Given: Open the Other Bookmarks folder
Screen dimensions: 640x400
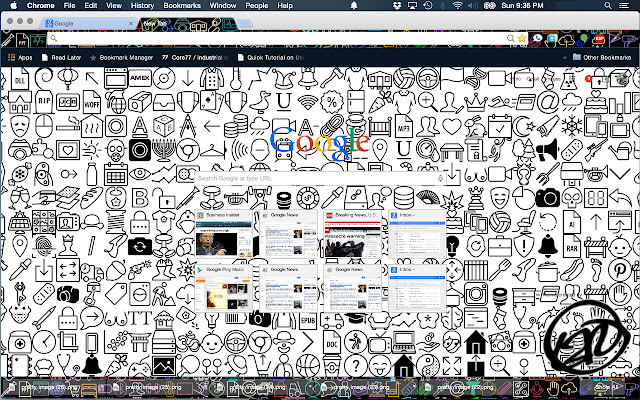Looking at the screenshot, I should 602,58.
